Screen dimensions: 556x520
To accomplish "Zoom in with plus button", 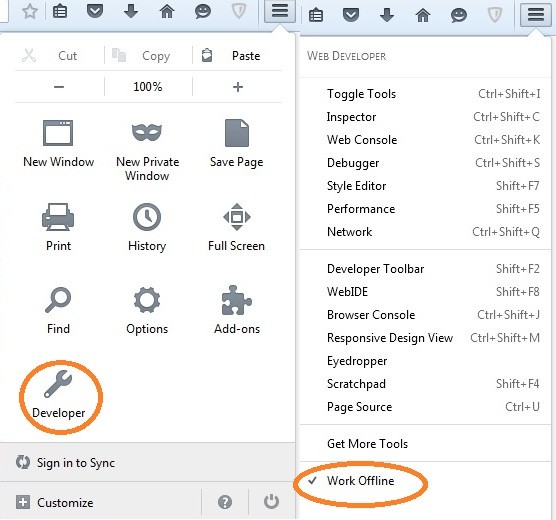I will 238,87.
